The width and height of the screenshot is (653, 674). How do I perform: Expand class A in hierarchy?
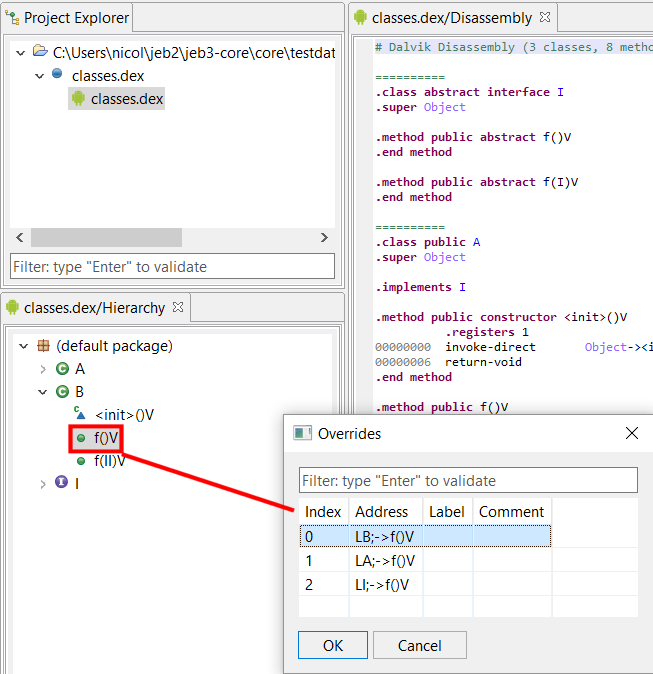coord(43,369)
